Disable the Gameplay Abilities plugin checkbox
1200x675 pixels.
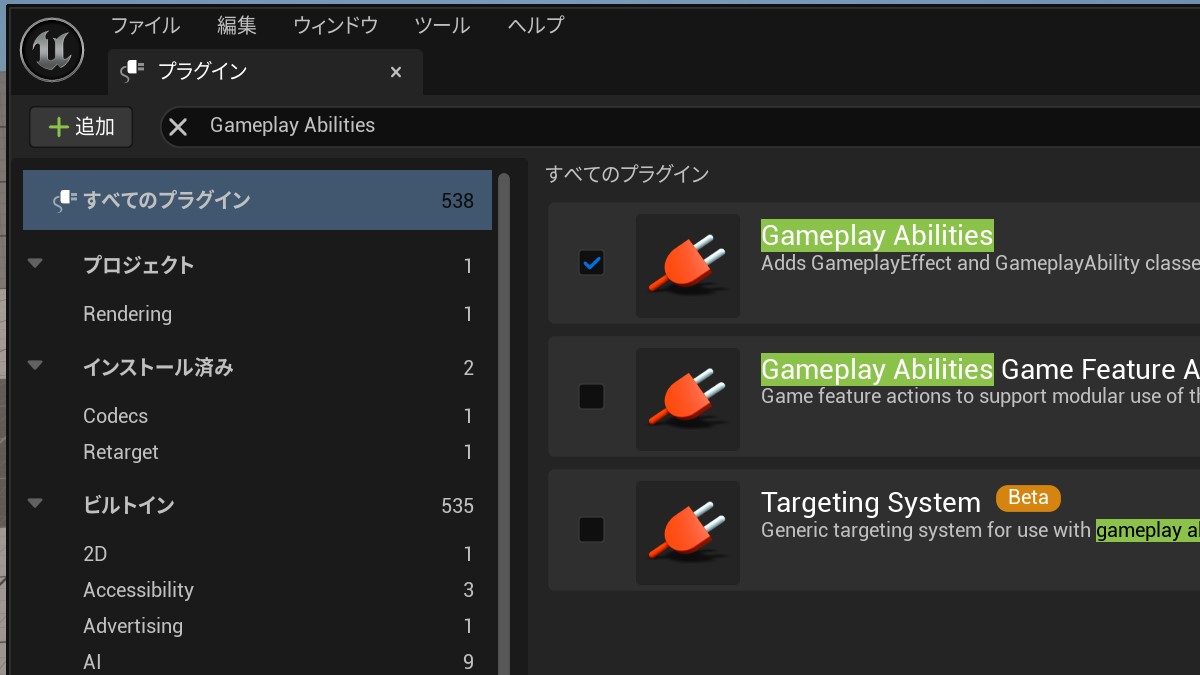592,263
